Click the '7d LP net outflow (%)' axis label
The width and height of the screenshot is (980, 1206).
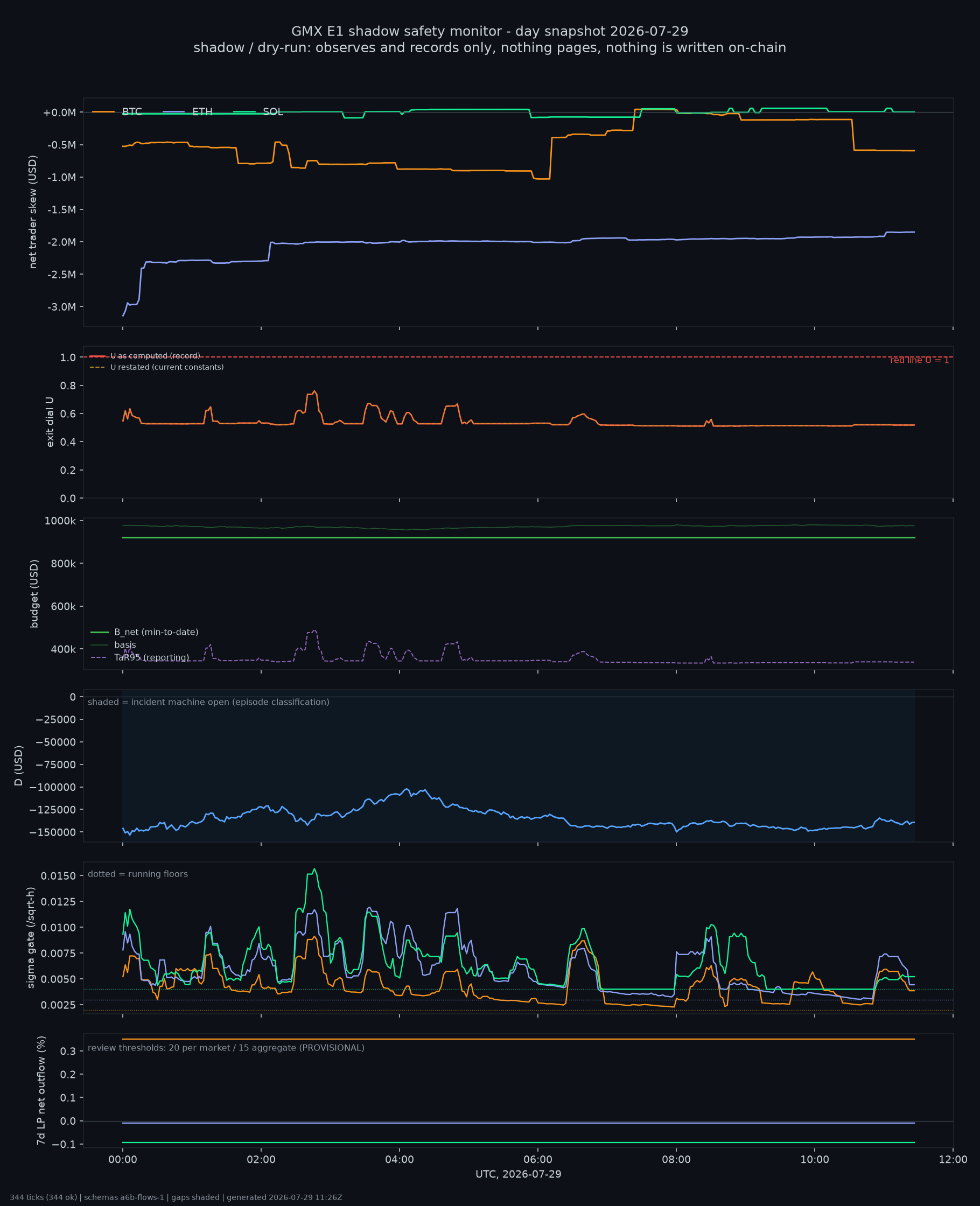(x=40, y=1090)
